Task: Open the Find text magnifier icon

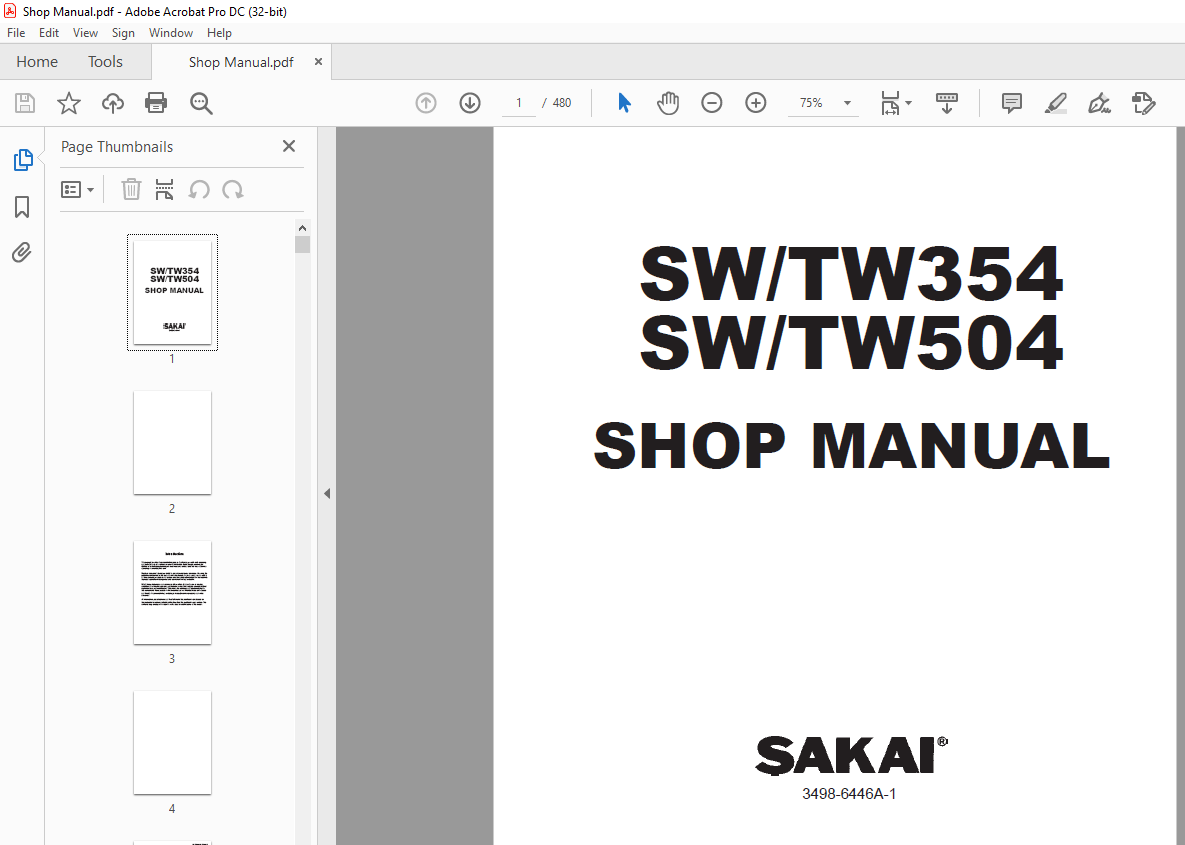Action: (x=201, y=103)
